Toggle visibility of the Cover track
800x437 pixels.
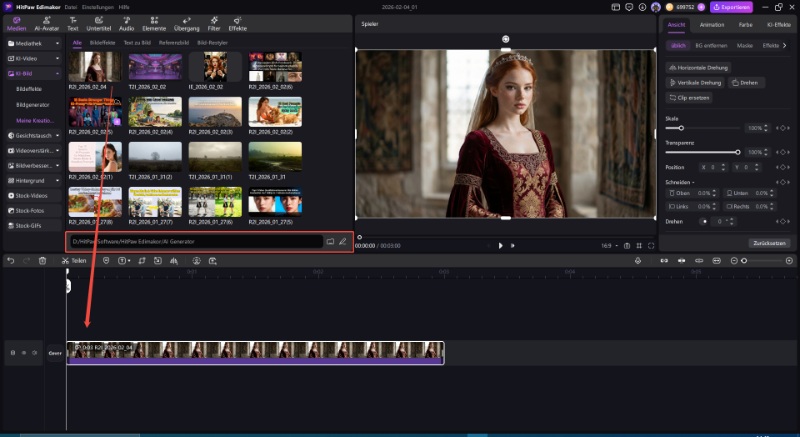[x=23, y=352]
